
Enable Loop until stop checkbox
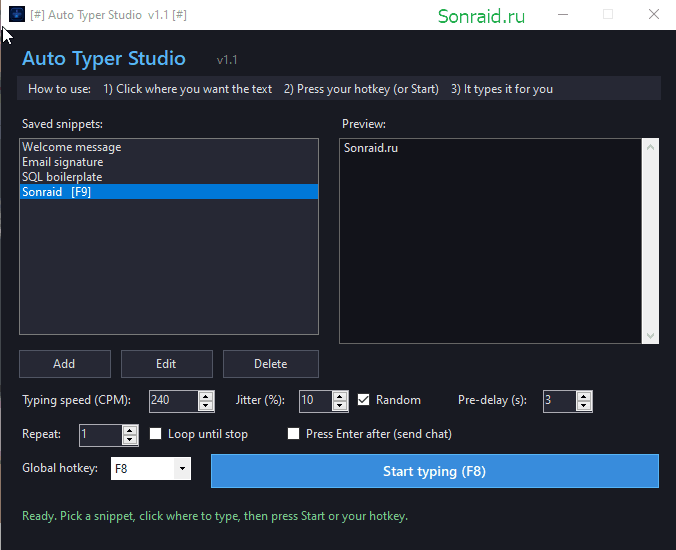(156, 434)
